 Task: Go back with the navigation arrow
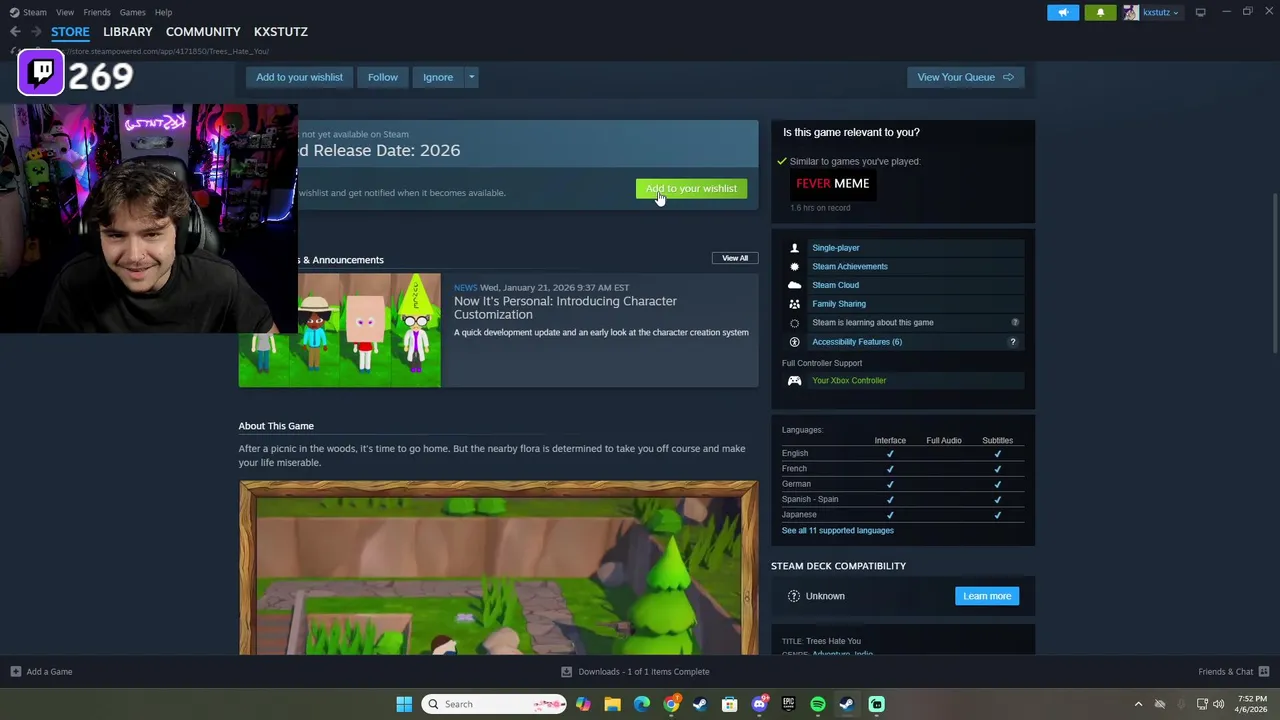click(15, 32)
